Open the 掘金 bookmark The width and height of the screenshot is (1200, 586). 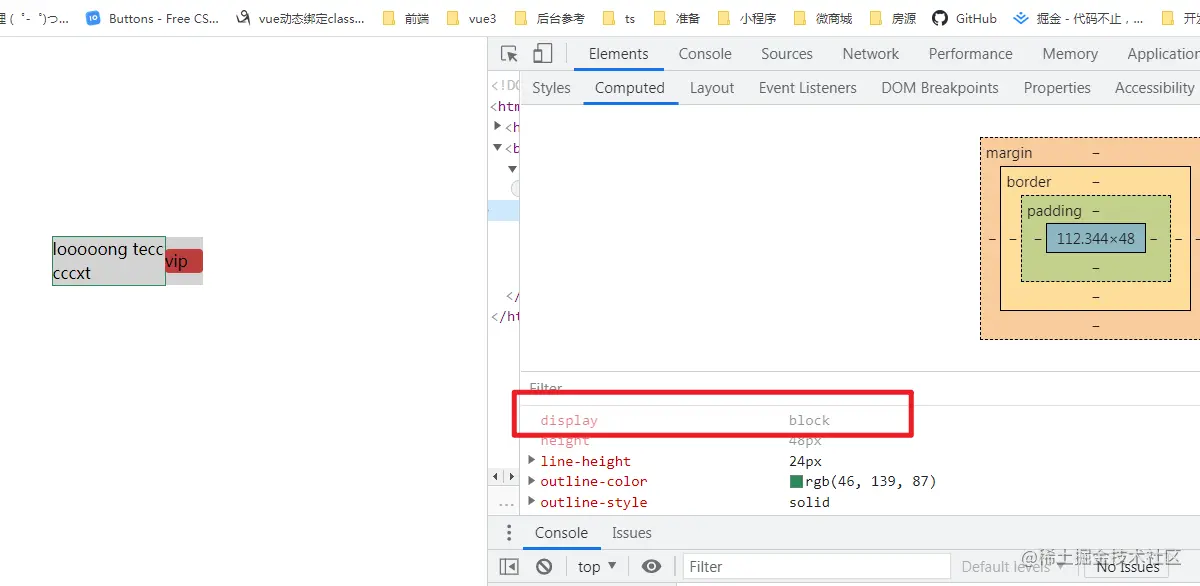point(1078,18)
